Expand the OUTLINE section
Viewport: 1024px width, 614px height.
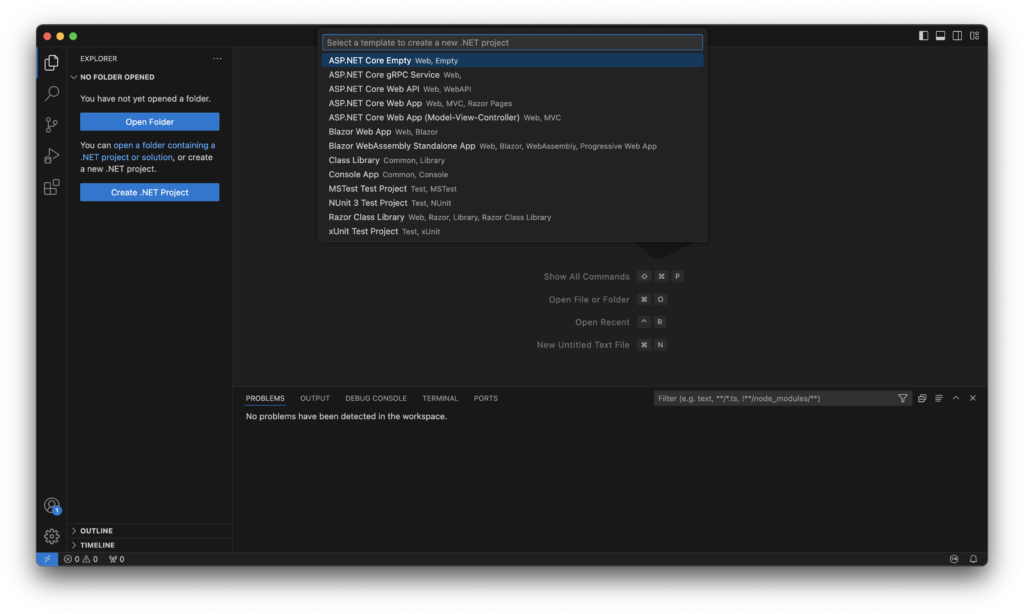click(97, 530)
